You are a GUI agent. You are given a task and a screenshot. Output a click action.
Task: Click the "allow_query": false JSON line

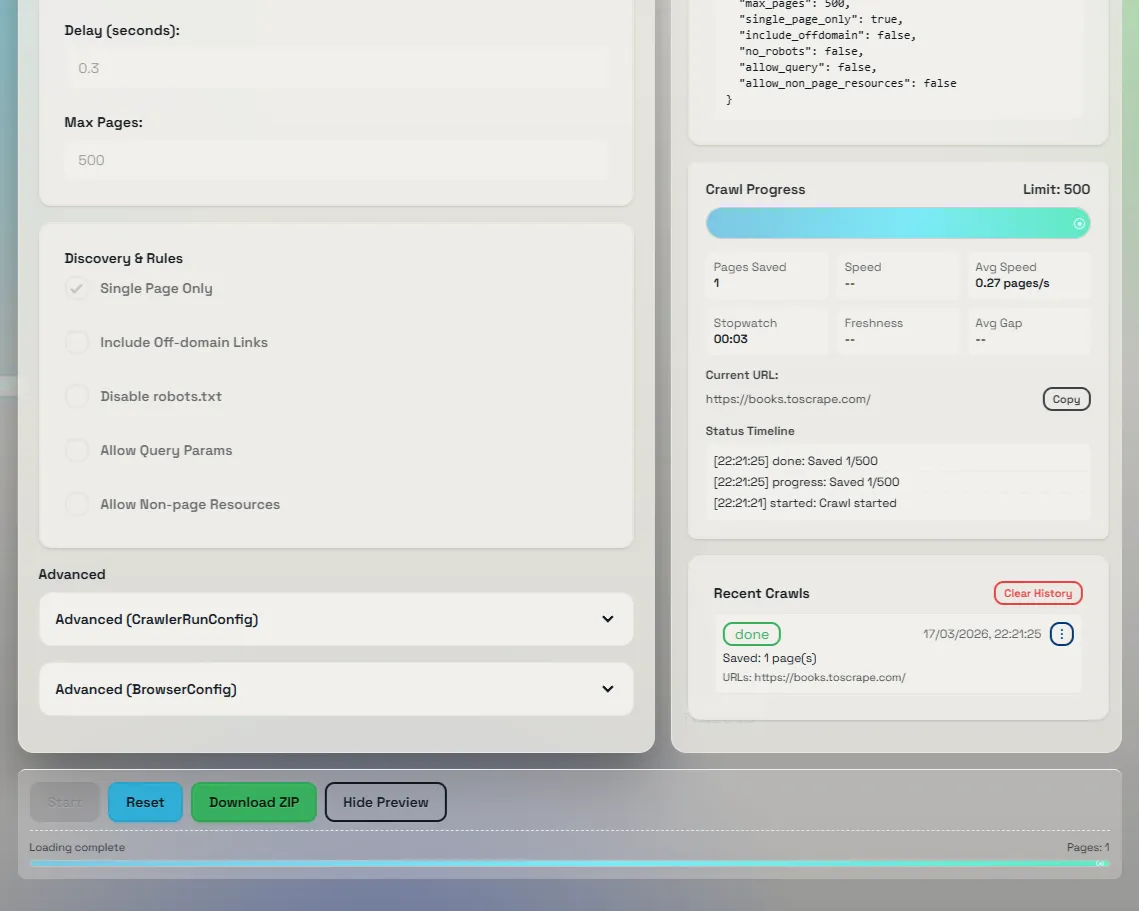pos(808,68)
